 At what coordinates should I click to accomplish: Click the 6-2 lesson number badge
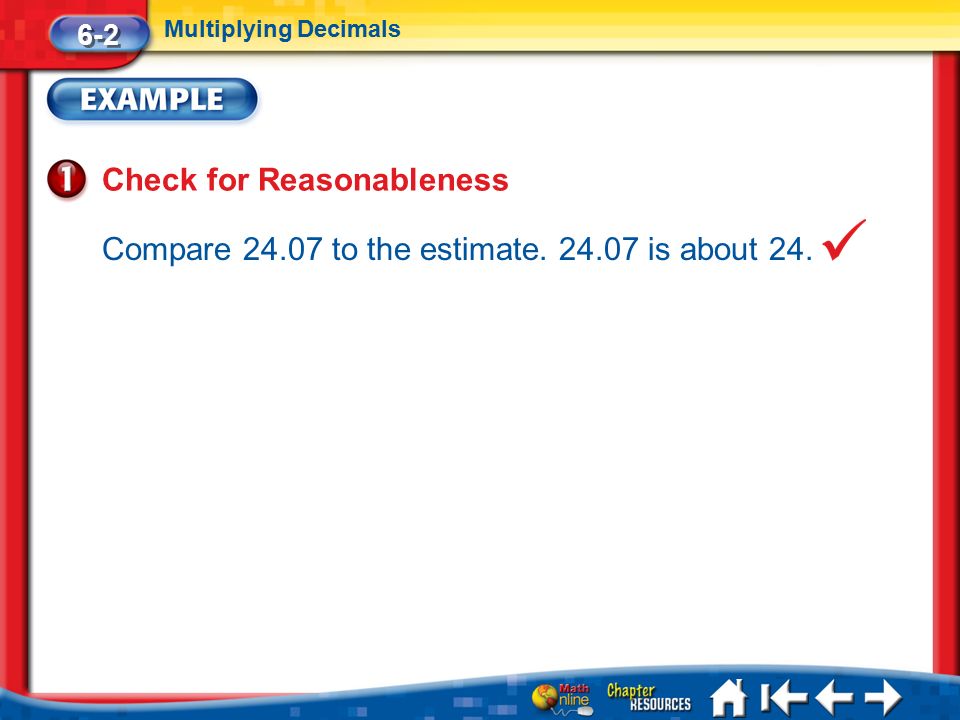click(x=99, y=34)
